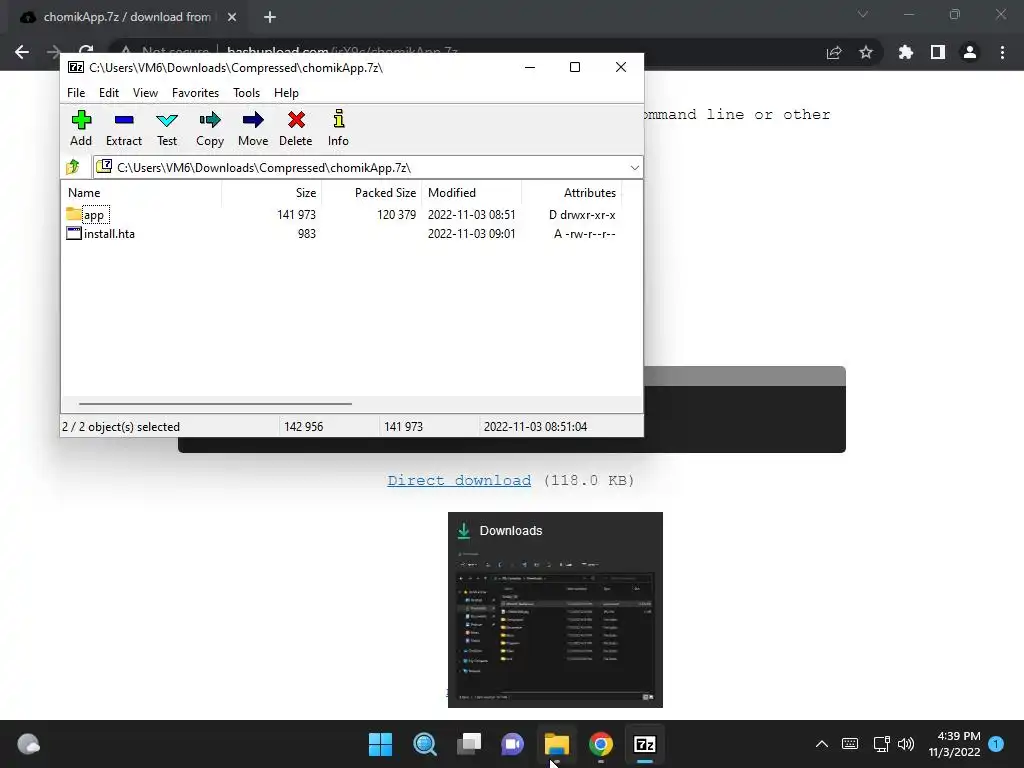Open clock and date 4:39 PM

[955, 744]
